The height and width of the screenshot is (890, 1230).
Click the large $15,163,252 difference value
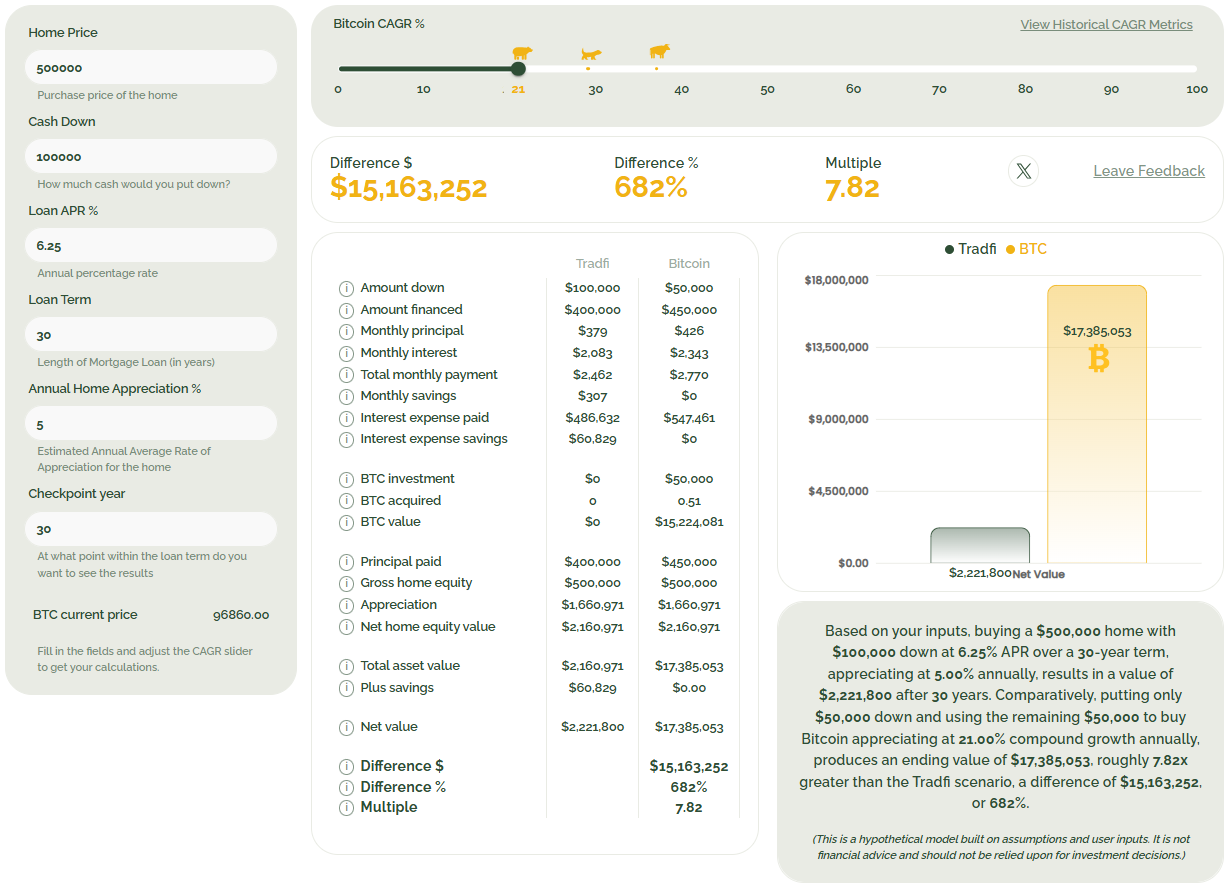coord(408,188)
